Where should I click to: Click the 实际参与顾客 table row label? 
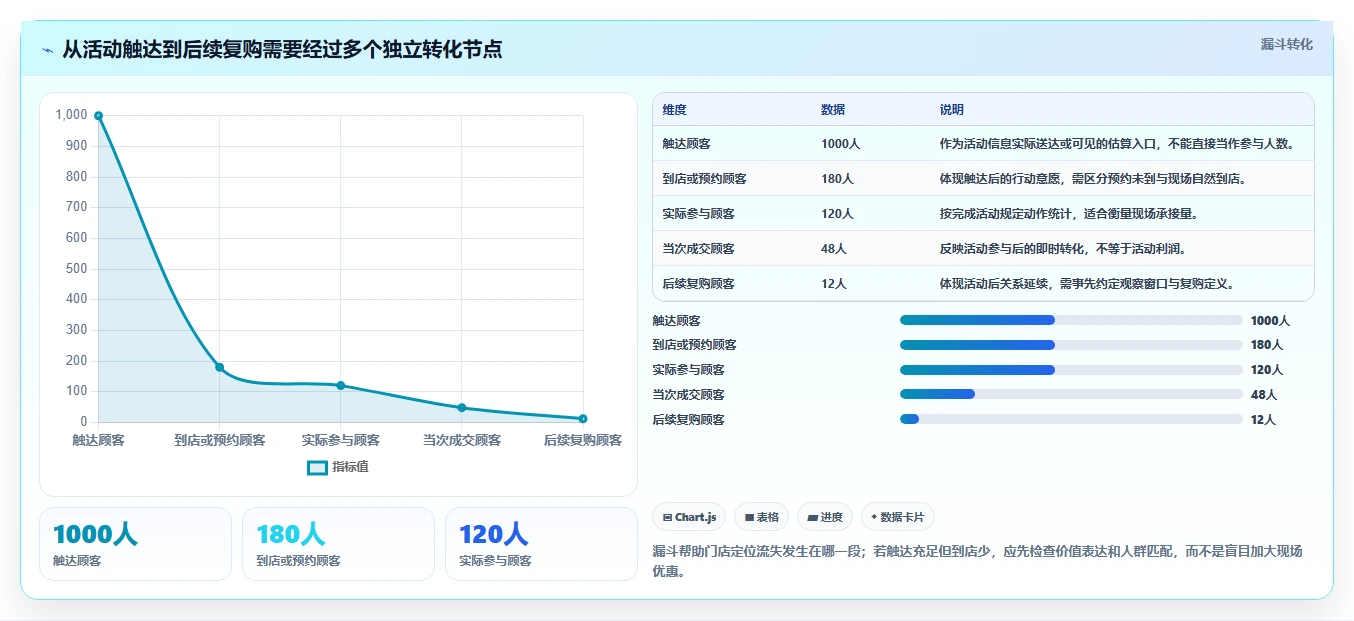point(699,213)
